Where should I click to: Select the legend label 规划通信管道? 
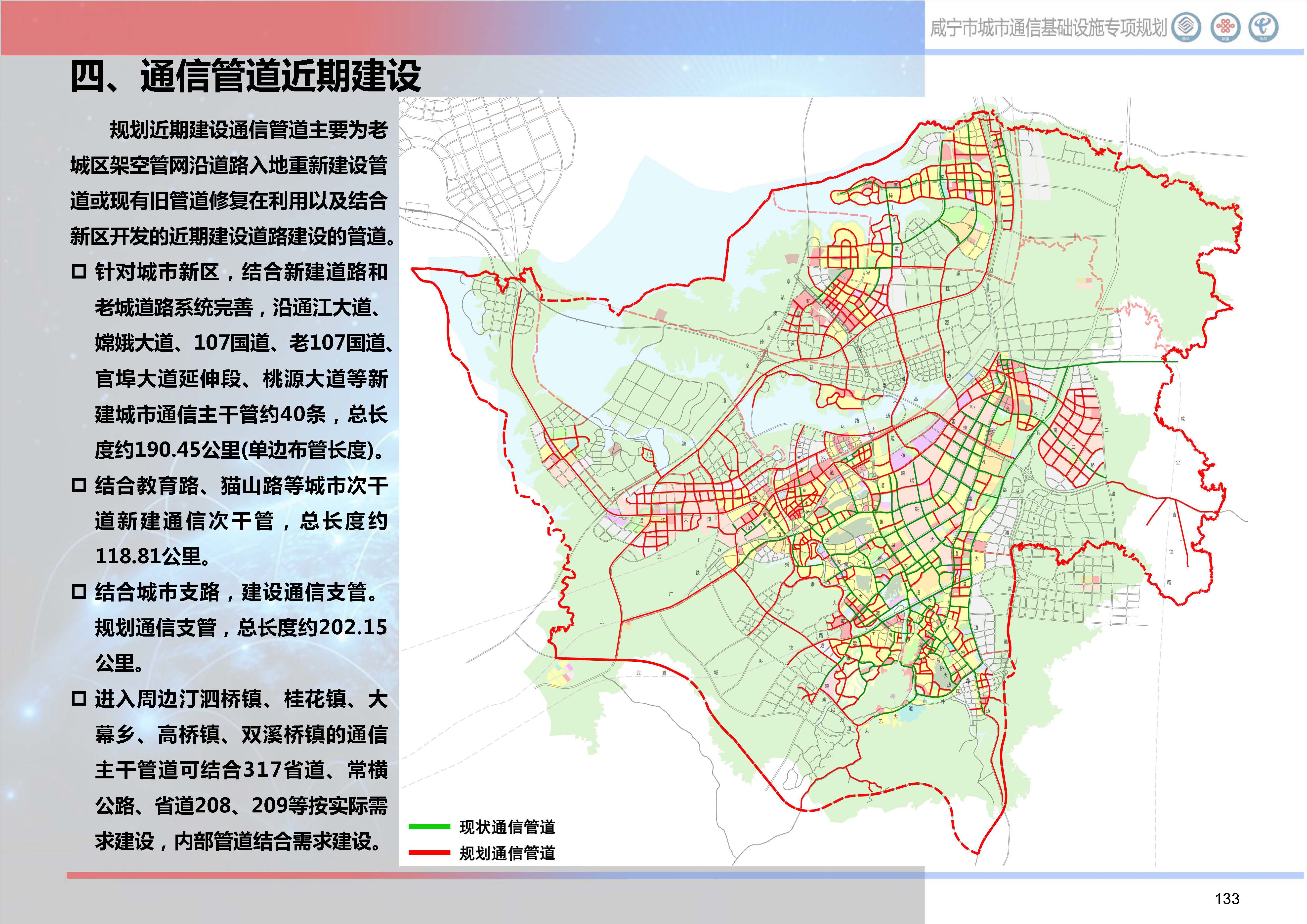point(507,853)
